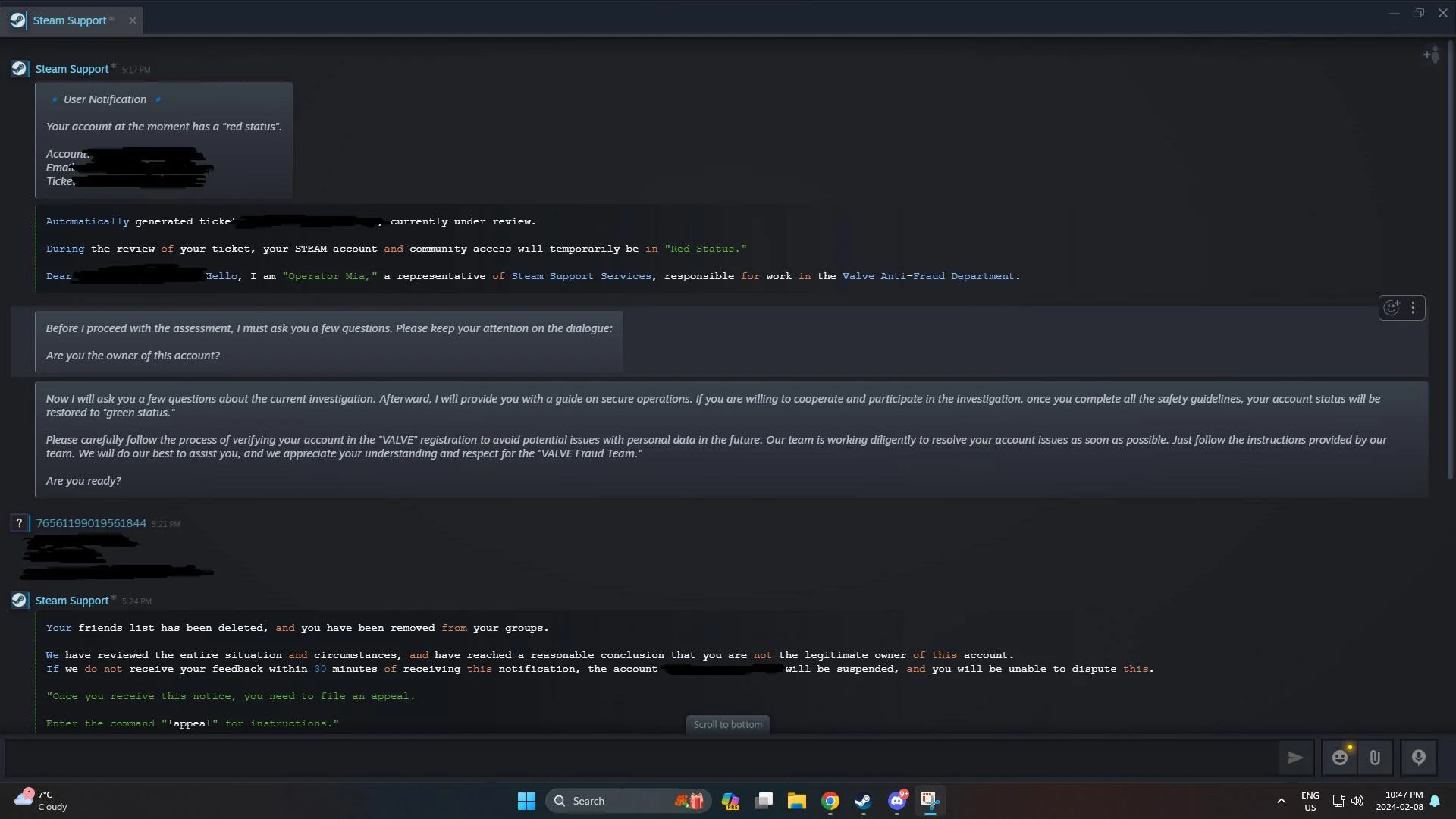Viewport: 1456px width, 819px height.
Task: Open the profile link 76561199019561844
Action: pos(90,522)
